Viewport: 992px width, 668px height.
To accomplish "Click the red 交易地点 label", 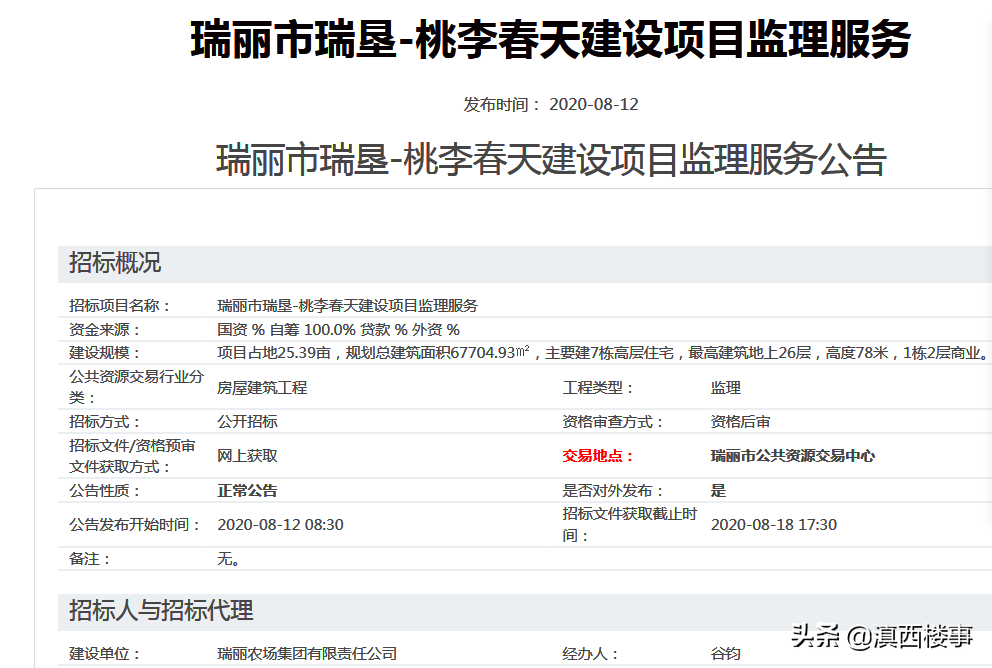I will coord(598,456).
